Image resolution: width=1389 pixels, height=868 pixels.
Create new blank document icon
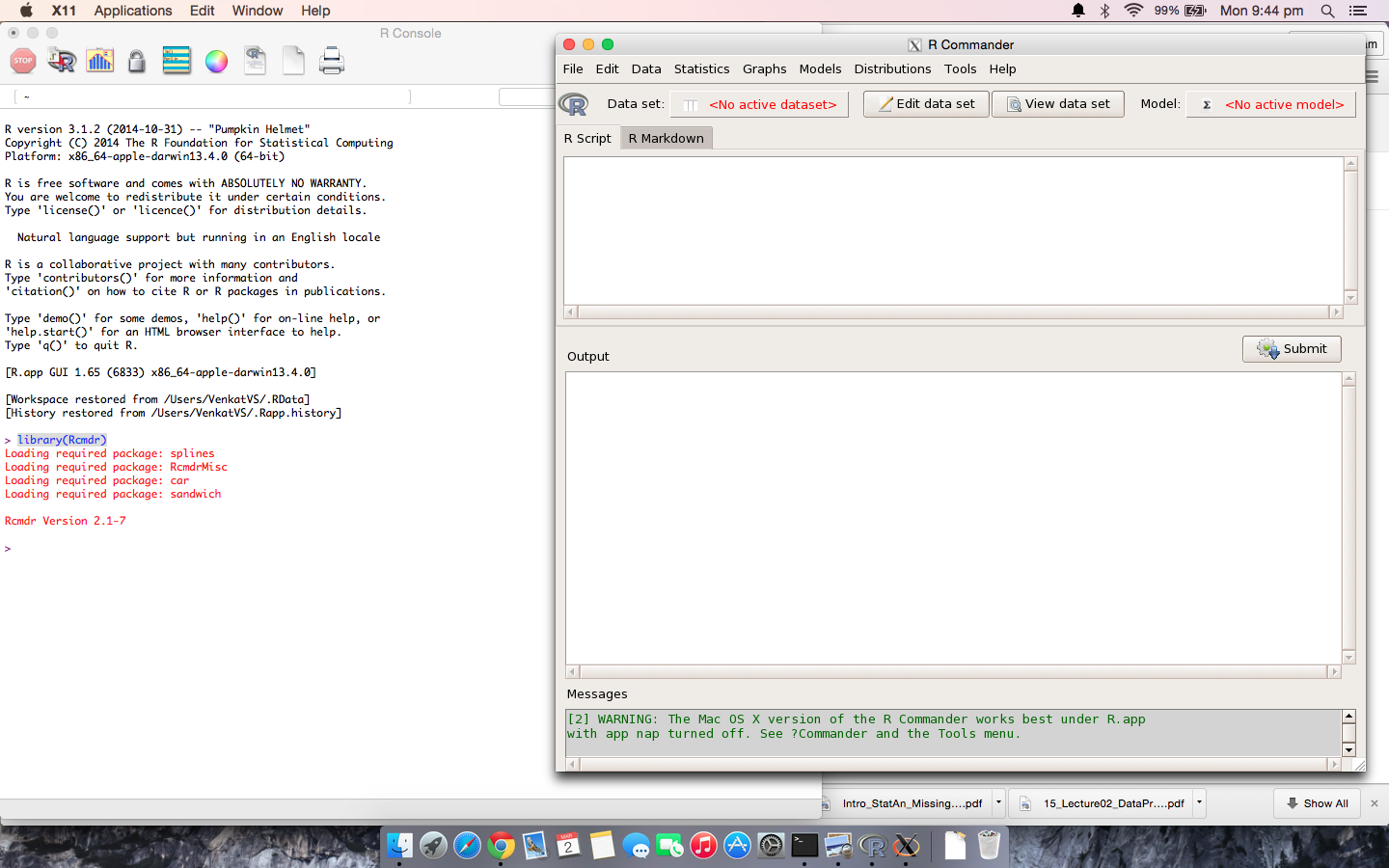(293, 61)
